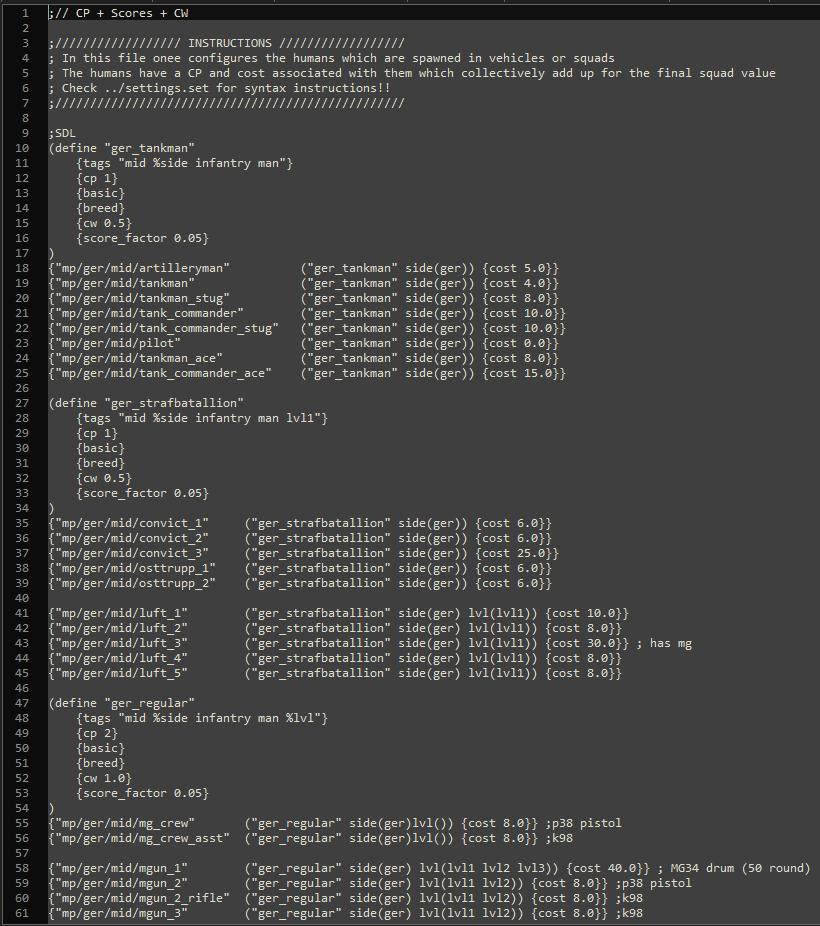The width and height of the screenshot is (820, 926).
Task: Place cursor on the ";SDL" comment
Action: coord(62,133)
